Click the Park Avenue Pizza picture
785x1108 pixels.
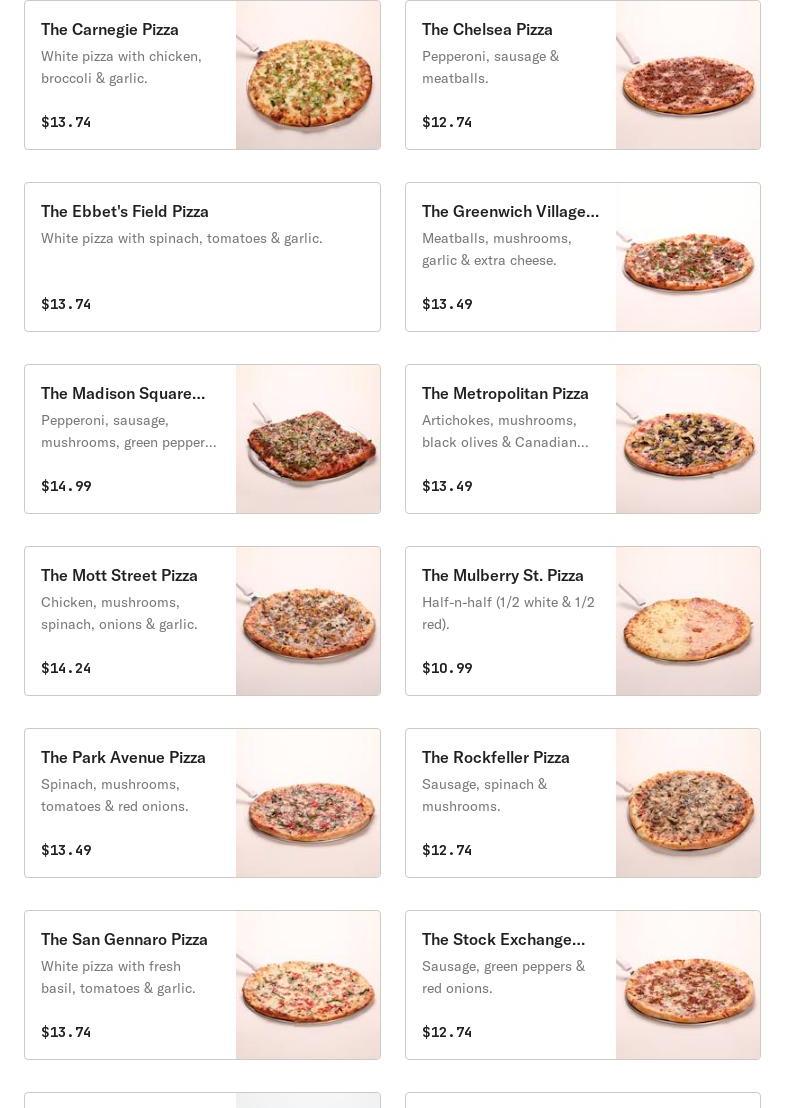pyautogui.click(x=308, y=803)
